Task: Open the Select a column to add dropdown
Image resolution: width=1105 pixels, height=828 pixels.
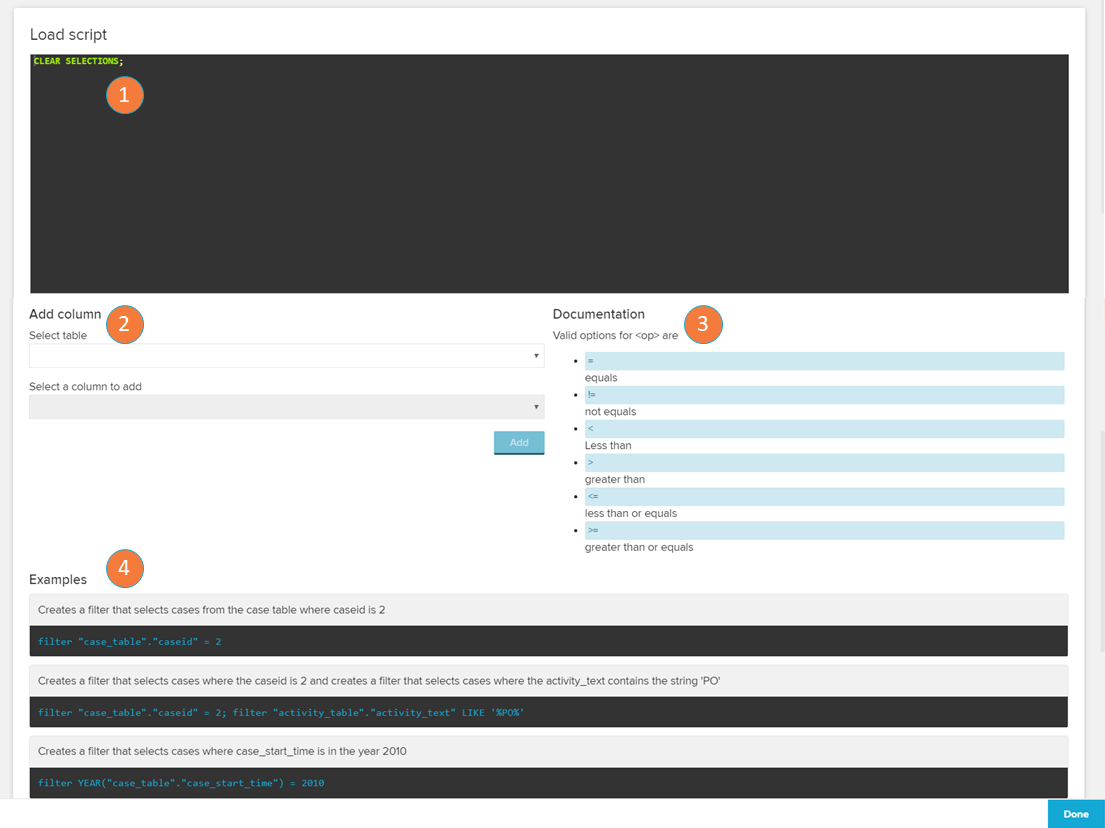Action: [x=286, y=407]
